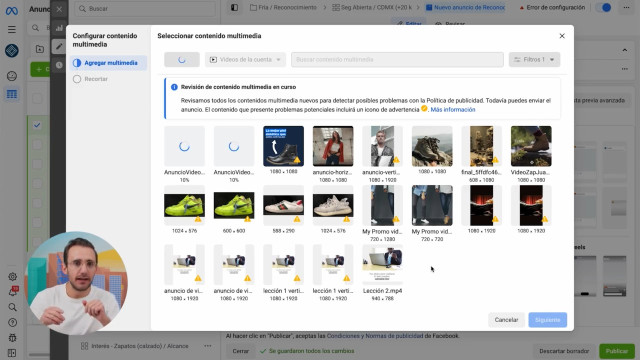Open notifications bell in sidebar

coord(13,292)
